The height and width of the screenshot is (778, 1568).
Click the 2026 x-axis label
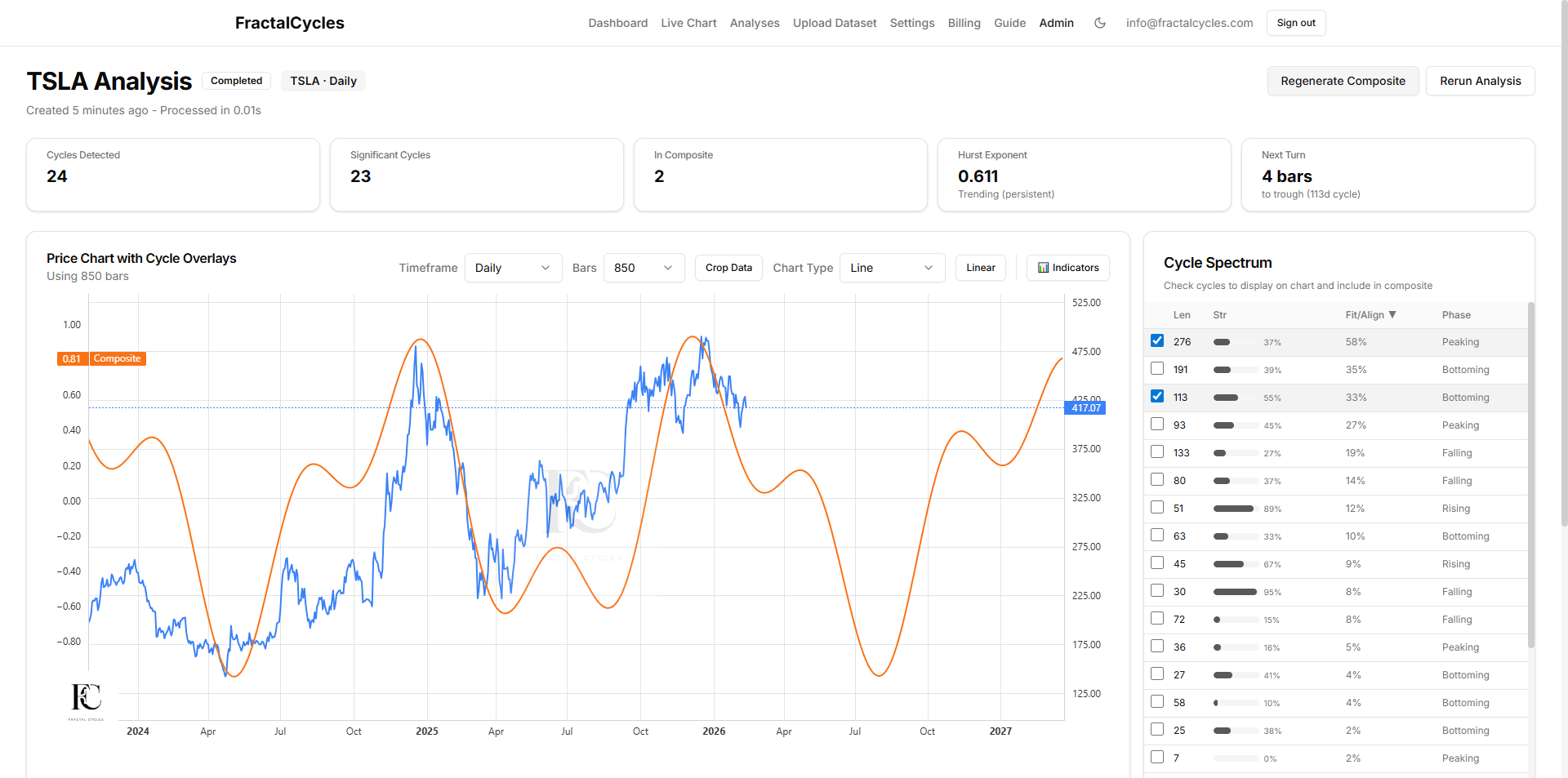tap(714, 731)
